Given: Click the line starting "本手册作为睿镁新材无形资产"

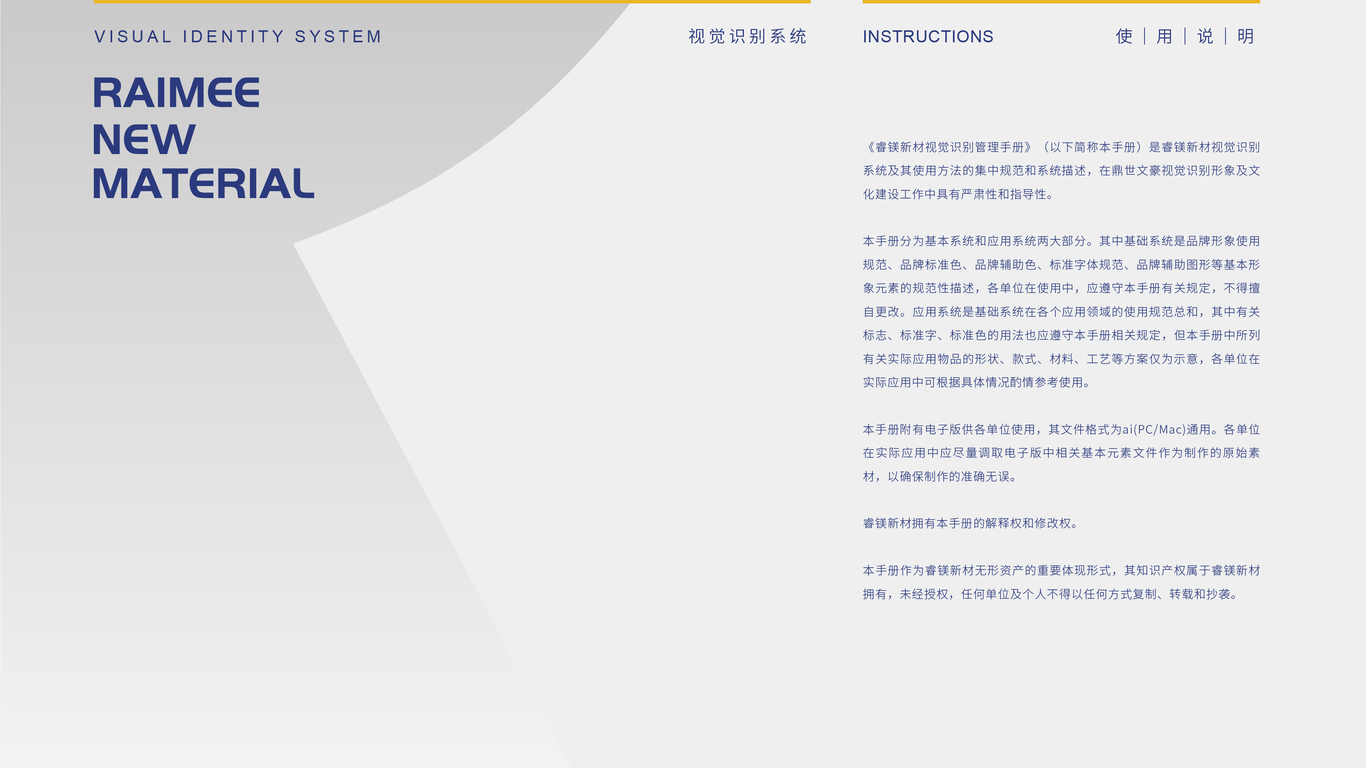Looking at the screenshot, I should coord(1061,570).
